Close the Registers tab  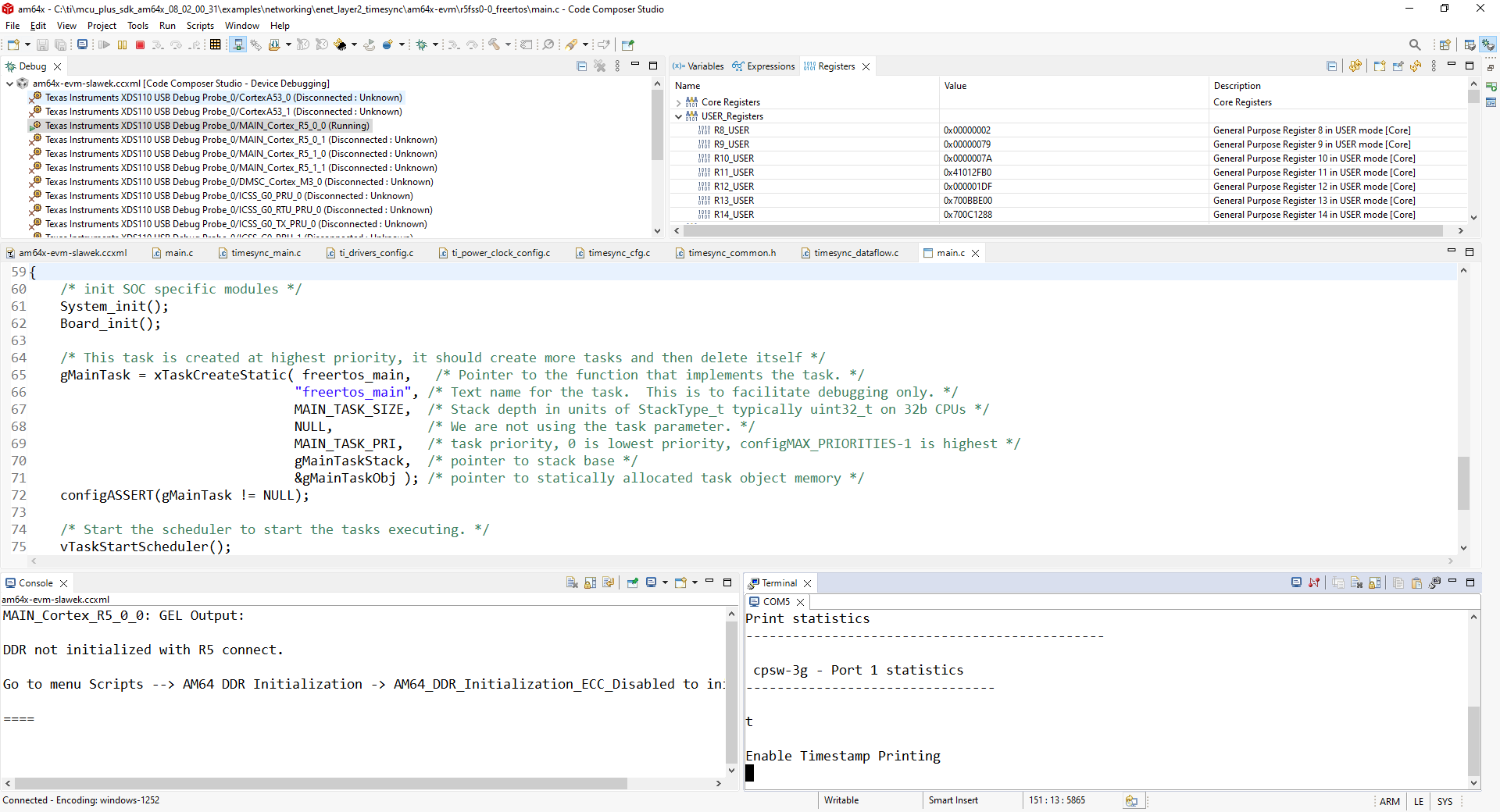coord(866,66)
